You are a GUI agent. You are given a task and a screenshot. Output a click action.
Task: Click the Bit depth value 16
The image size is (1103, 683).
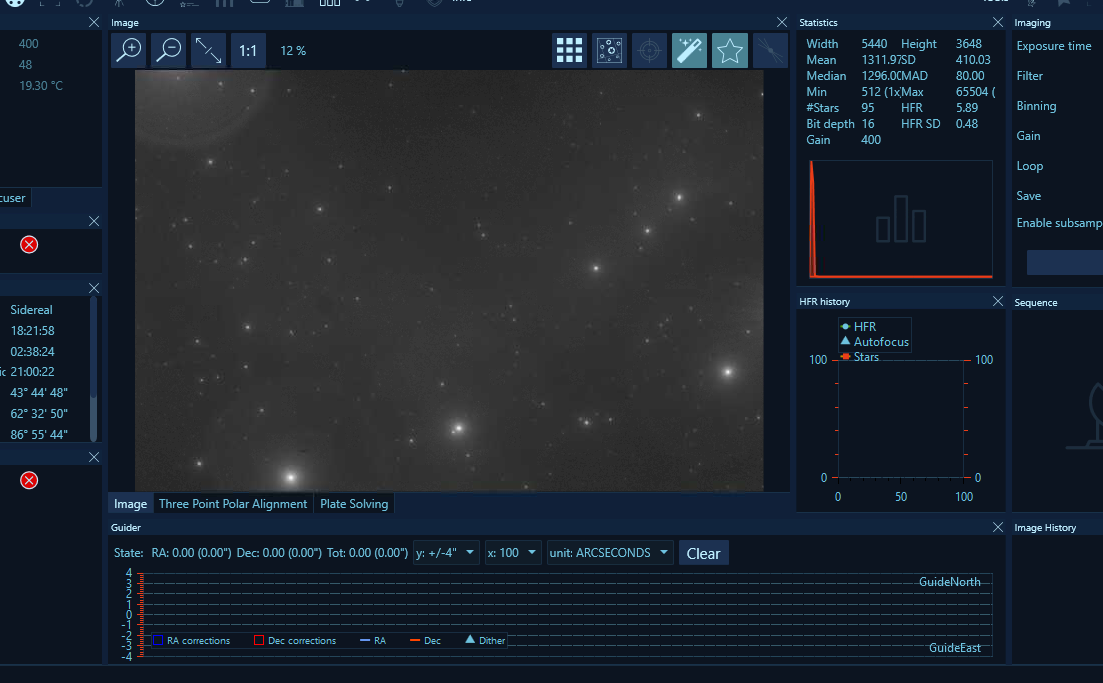click(x=868, y=124)
